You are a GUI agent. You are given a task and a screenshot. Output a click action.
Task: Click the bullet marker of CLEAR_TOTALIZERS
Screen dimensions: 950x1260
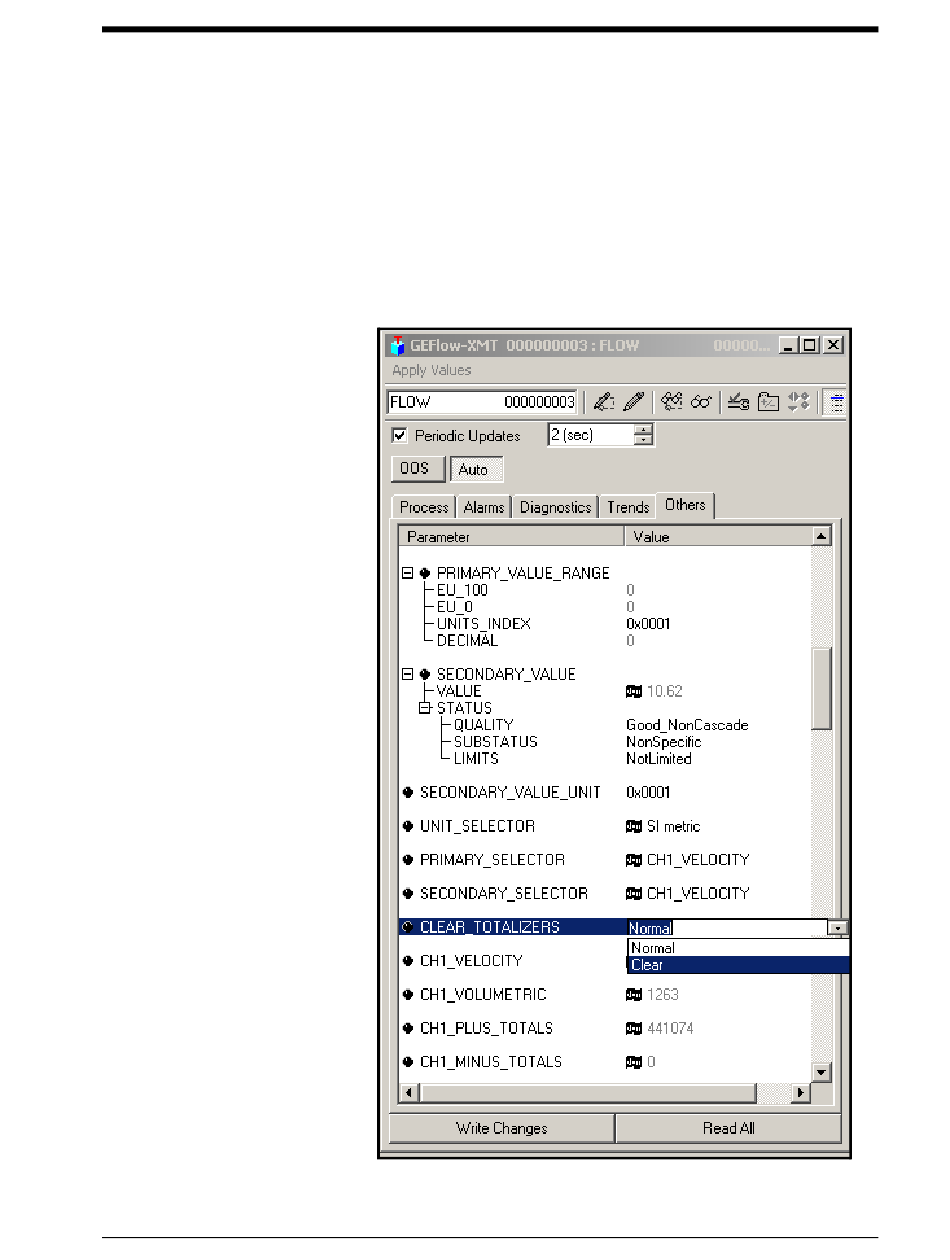[408, 927]
